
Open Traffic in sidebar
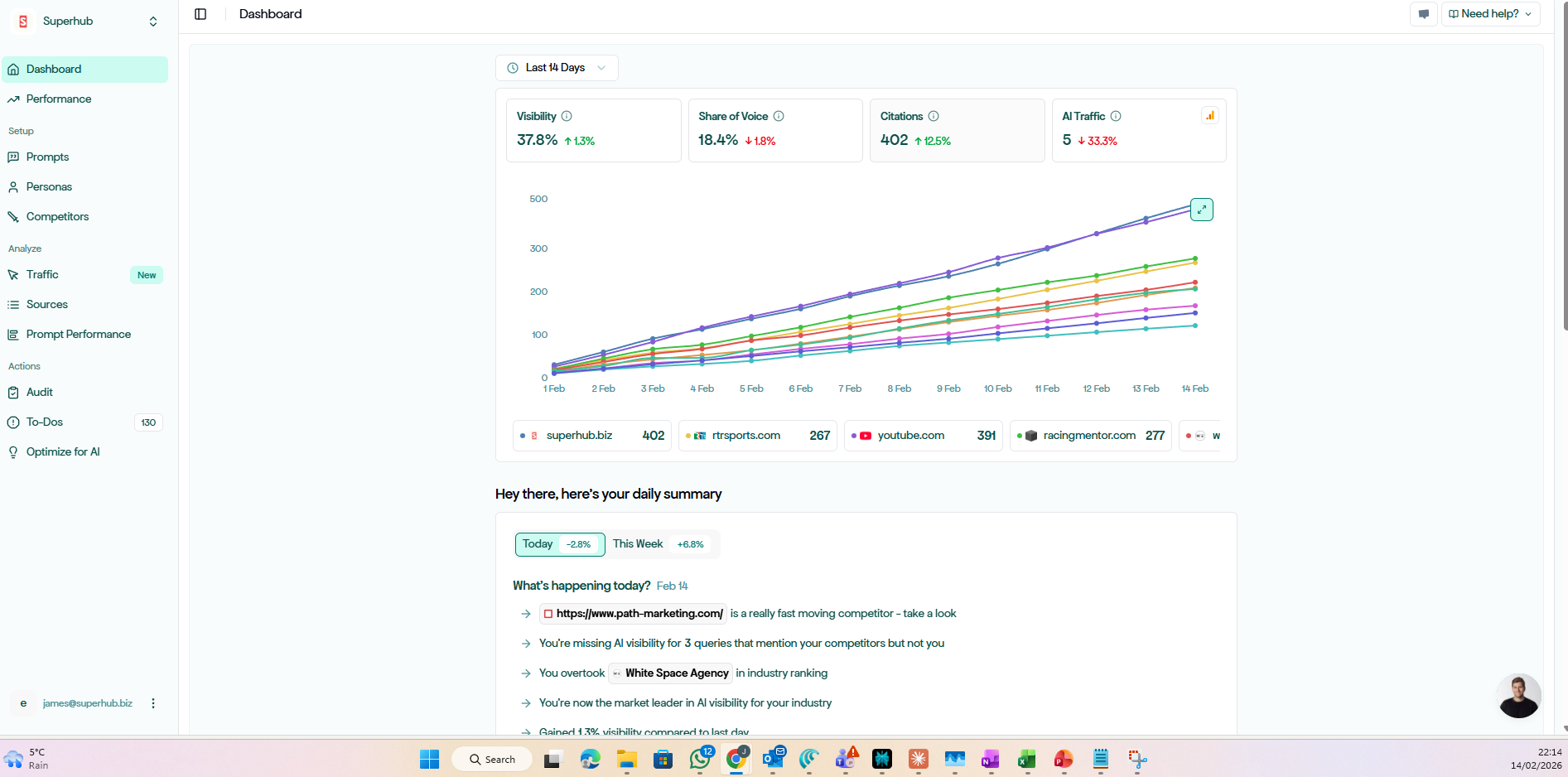click(85, 275)
